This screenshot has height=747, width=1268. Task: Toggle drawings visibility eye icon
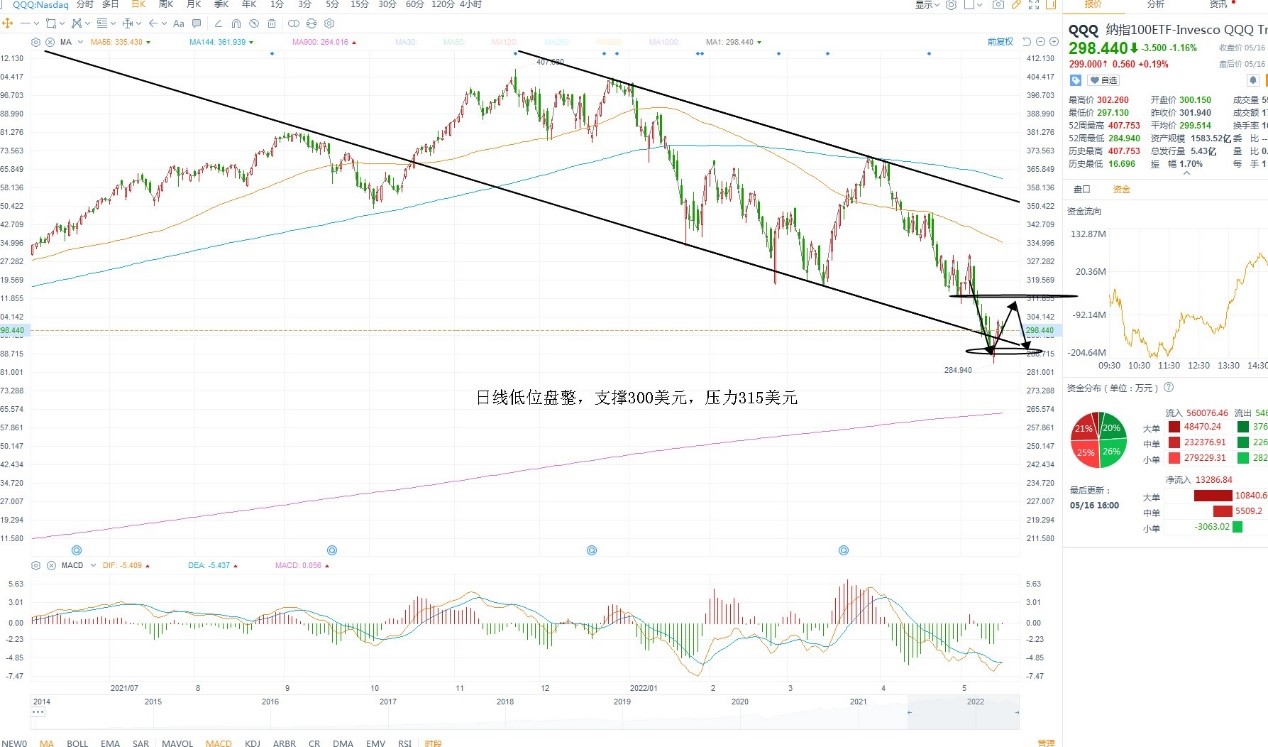[311, 23]
